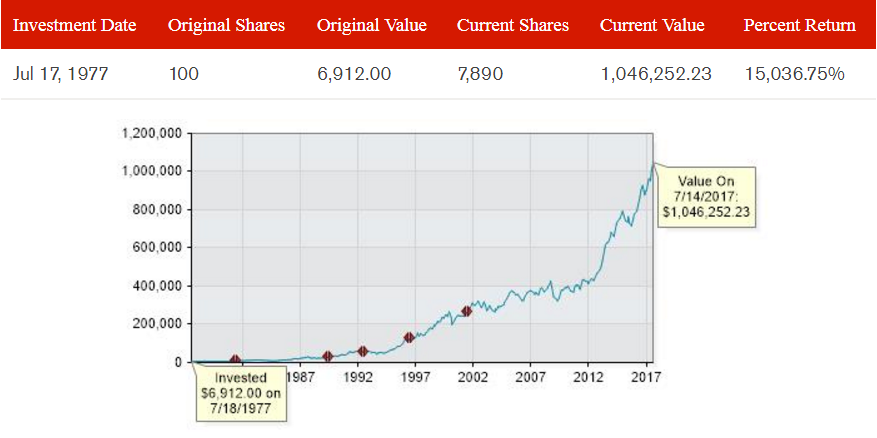Click the Invested $6,912.00 callout box
The height and width of the screenshot is (438, 877).
tap(241, 393)
